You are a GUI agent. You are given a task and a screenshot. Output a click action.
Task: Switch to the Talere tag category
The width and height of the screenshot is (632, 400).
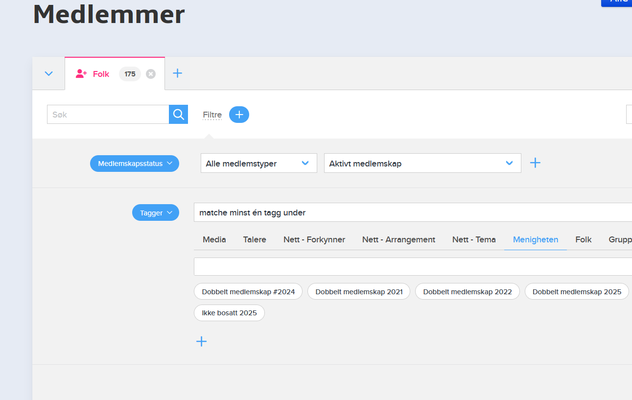coord(254,240)
